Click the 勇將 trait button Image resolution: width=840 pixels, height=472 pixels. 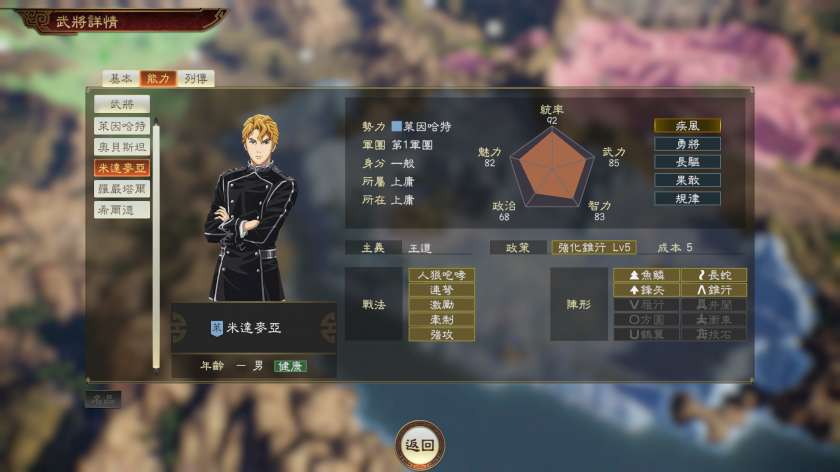click(687, 144)
